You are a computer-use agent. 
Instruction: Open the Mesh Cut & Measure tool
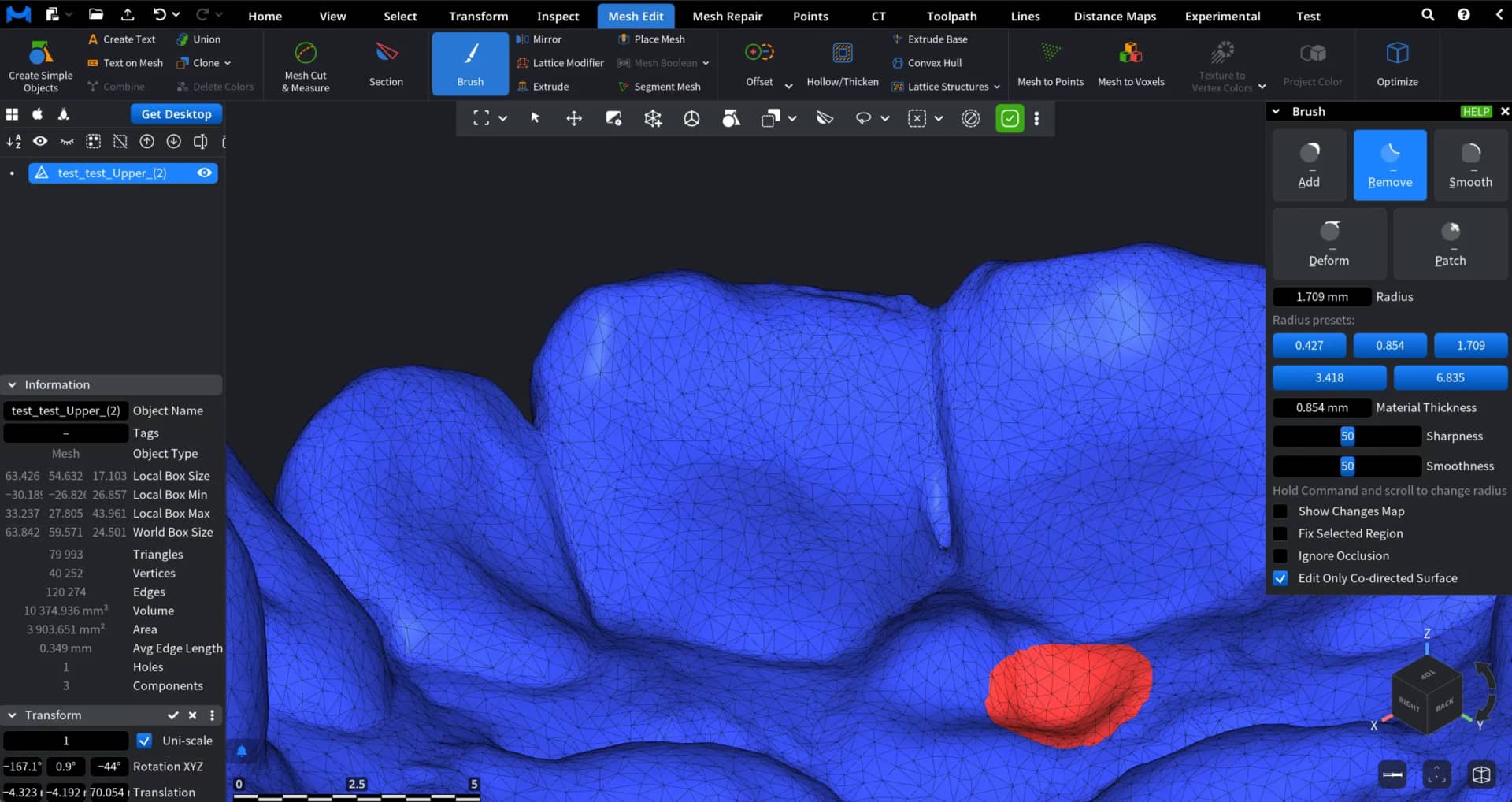click(306, 65)
